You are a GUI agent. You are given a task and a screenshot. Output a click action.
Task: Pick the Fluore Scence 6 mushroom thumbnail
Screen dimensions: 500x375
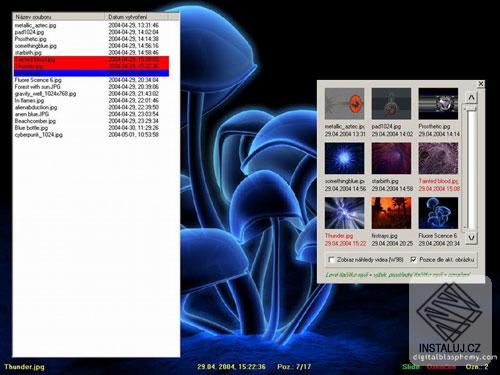(x=438, y=213)
